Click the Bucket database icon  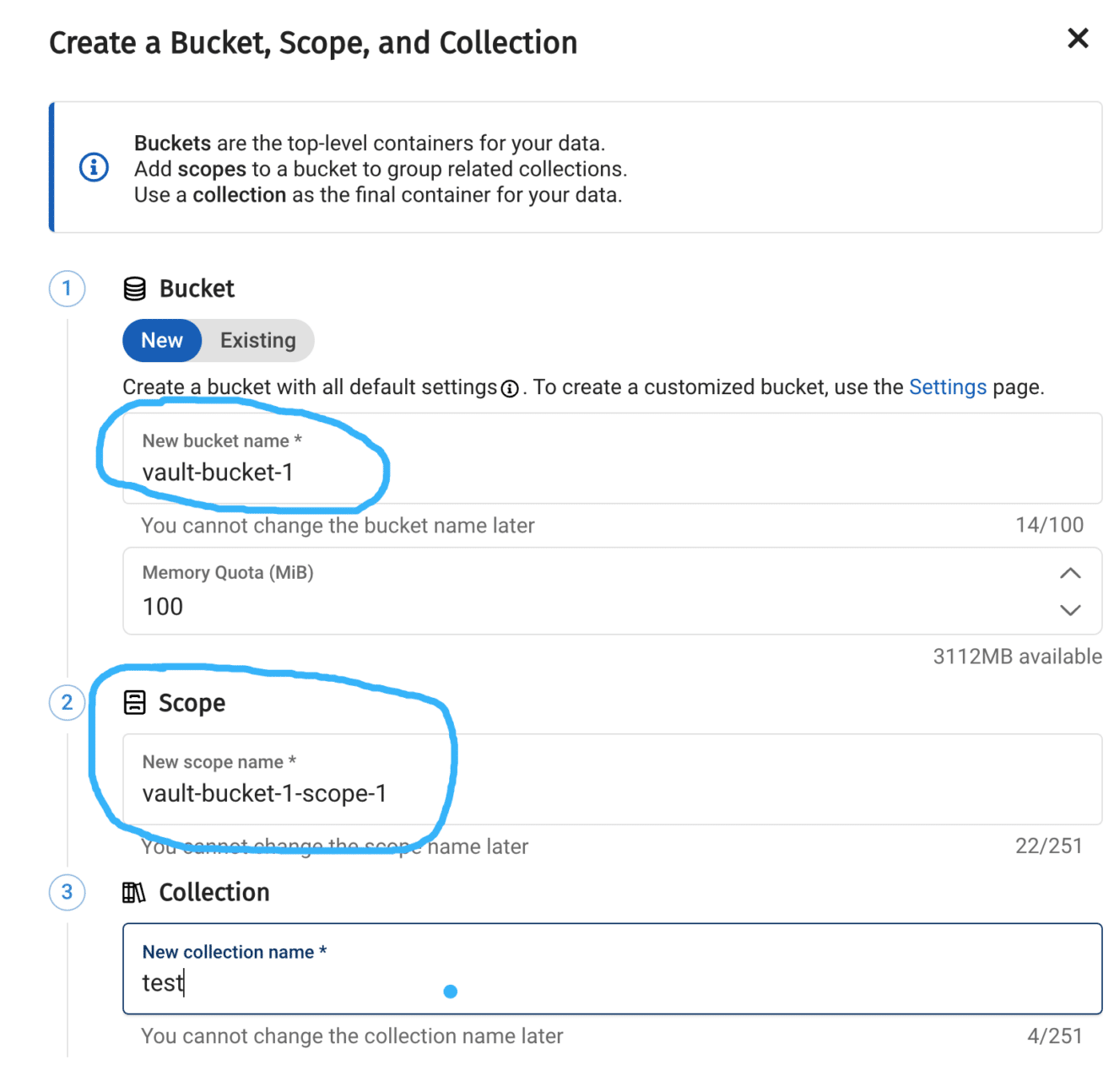134,289
